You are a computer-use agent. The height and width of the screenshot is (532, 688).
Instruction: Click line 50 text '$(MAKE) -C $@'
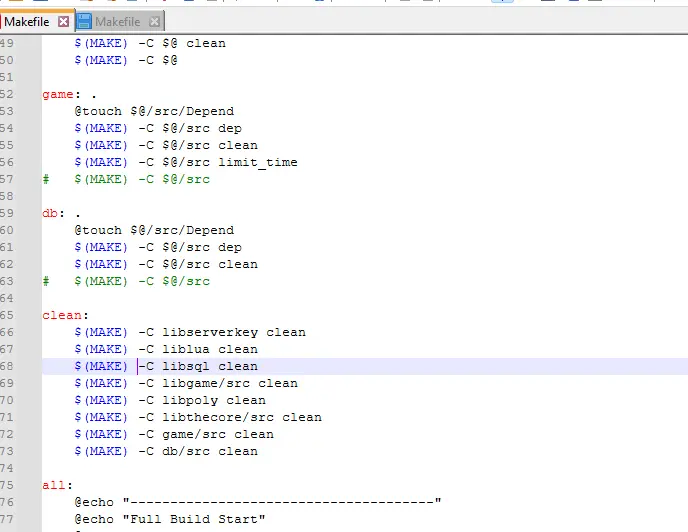(126, 60)
